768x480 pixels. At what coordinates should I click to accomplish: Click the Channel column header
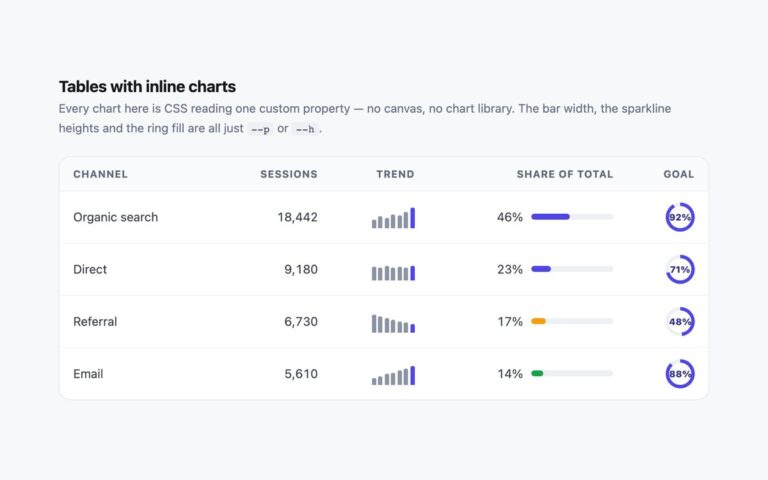100,174
